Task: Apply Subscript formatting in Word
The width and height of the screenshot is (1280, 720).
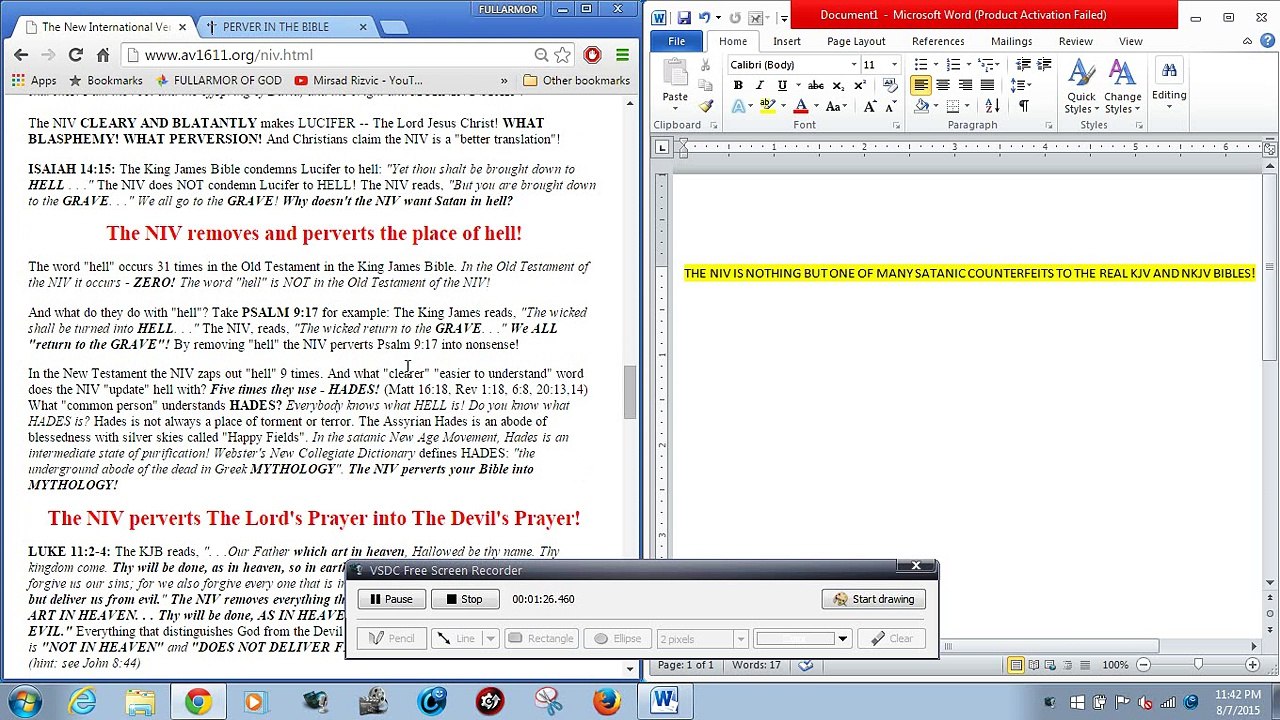Action: tap(841, 86)
